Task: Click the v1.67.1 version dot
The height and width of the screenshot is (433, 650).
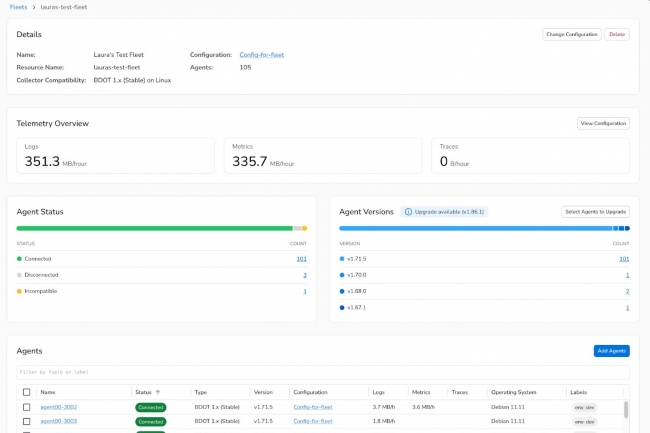Action: tap(343, 307)
